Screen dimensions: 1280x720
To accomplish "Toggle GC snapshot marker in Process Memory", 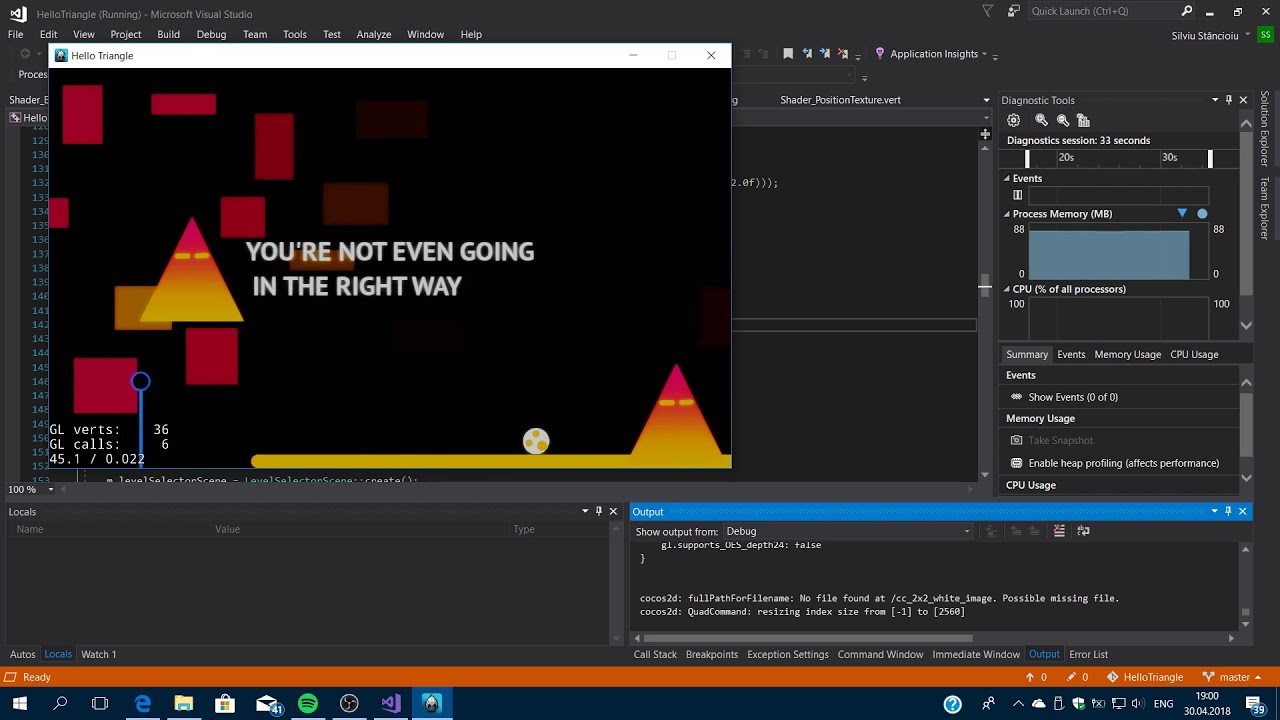I will (1182, 214).
